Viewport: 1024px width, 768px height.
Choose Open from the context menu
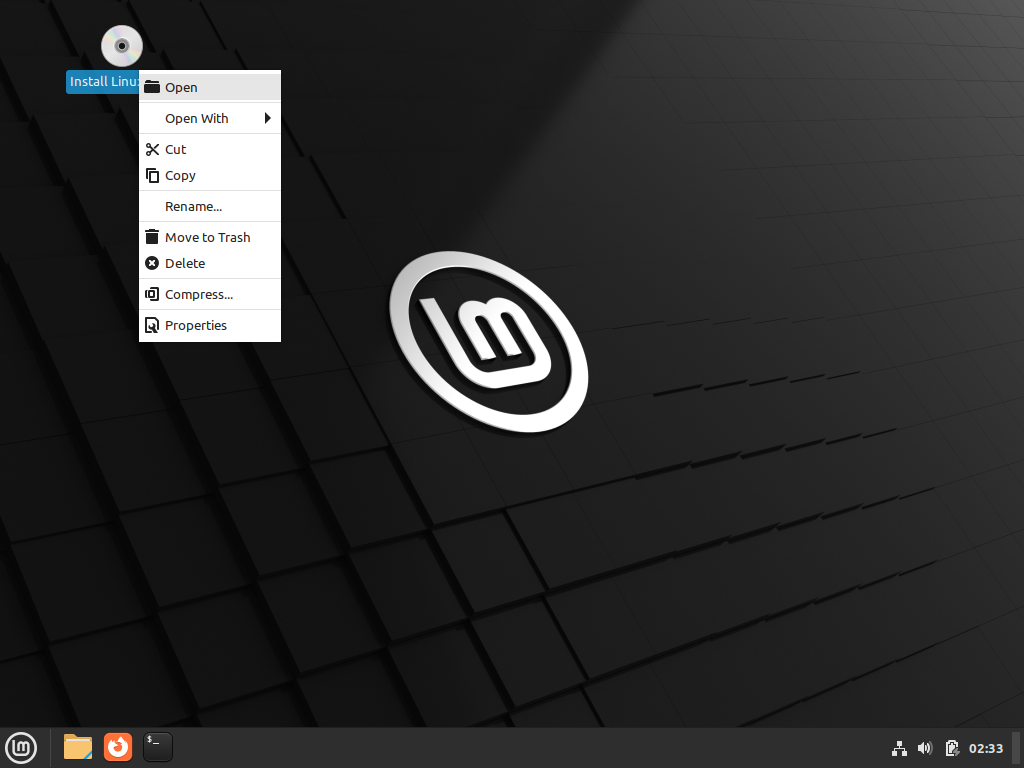[x=210, y=87]
